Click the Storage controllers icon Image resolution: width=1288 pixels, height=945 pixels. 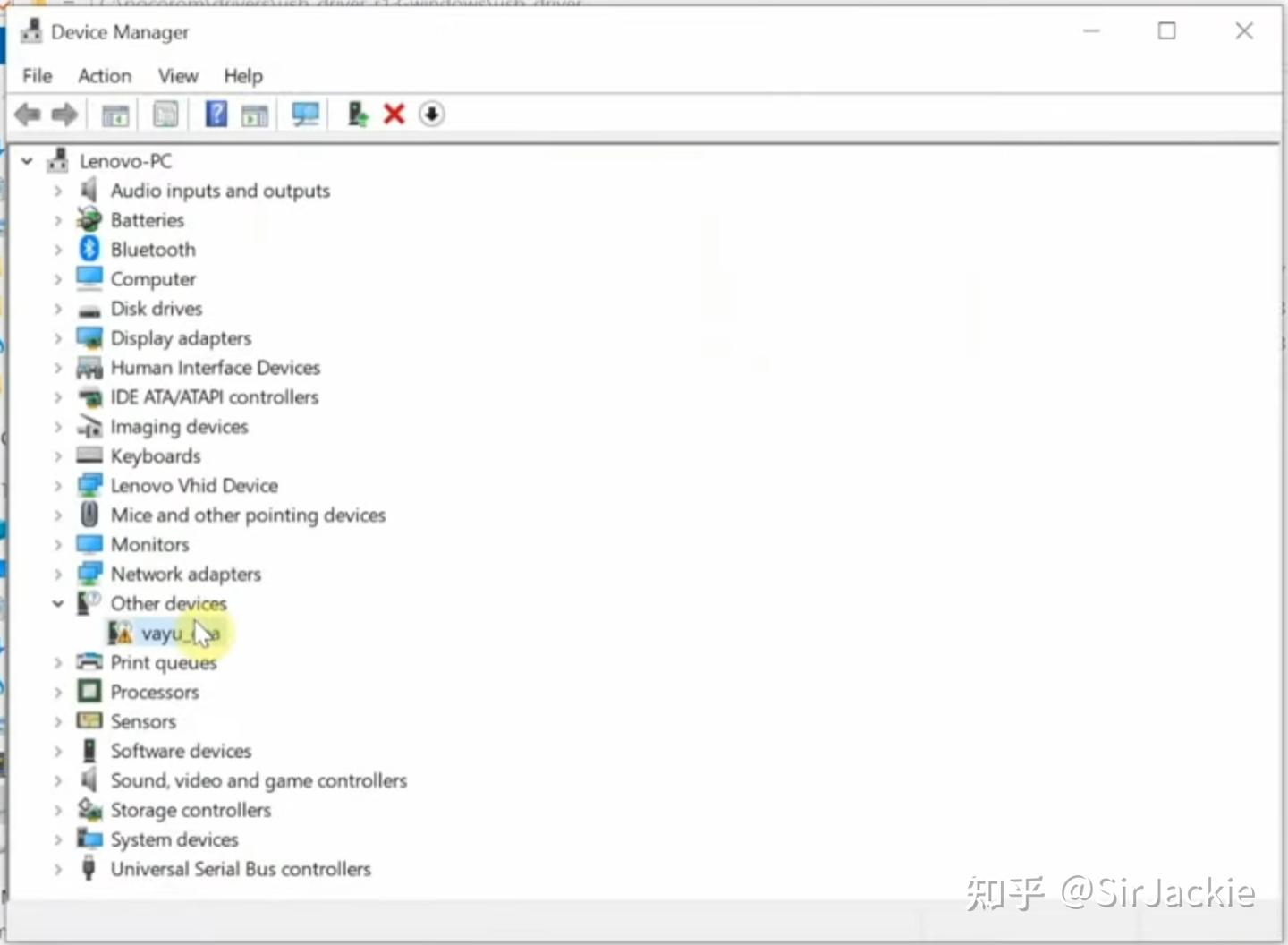[89, 810]
